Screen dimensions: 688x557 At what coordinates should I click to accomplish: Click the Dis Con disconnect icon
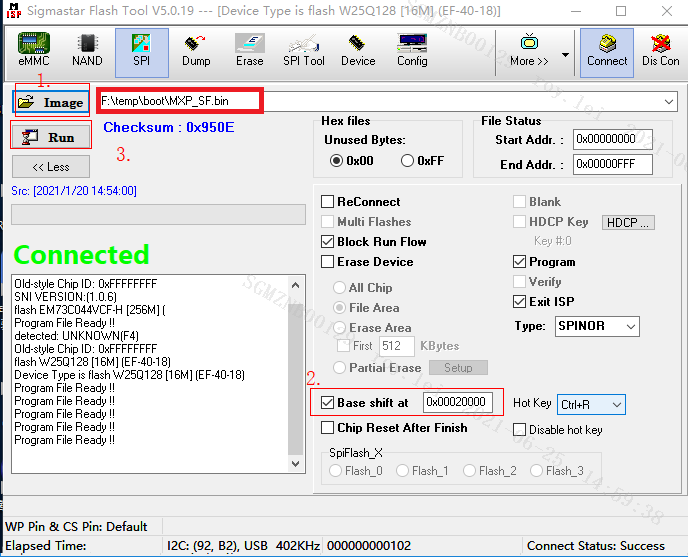[x=660, y=50]
